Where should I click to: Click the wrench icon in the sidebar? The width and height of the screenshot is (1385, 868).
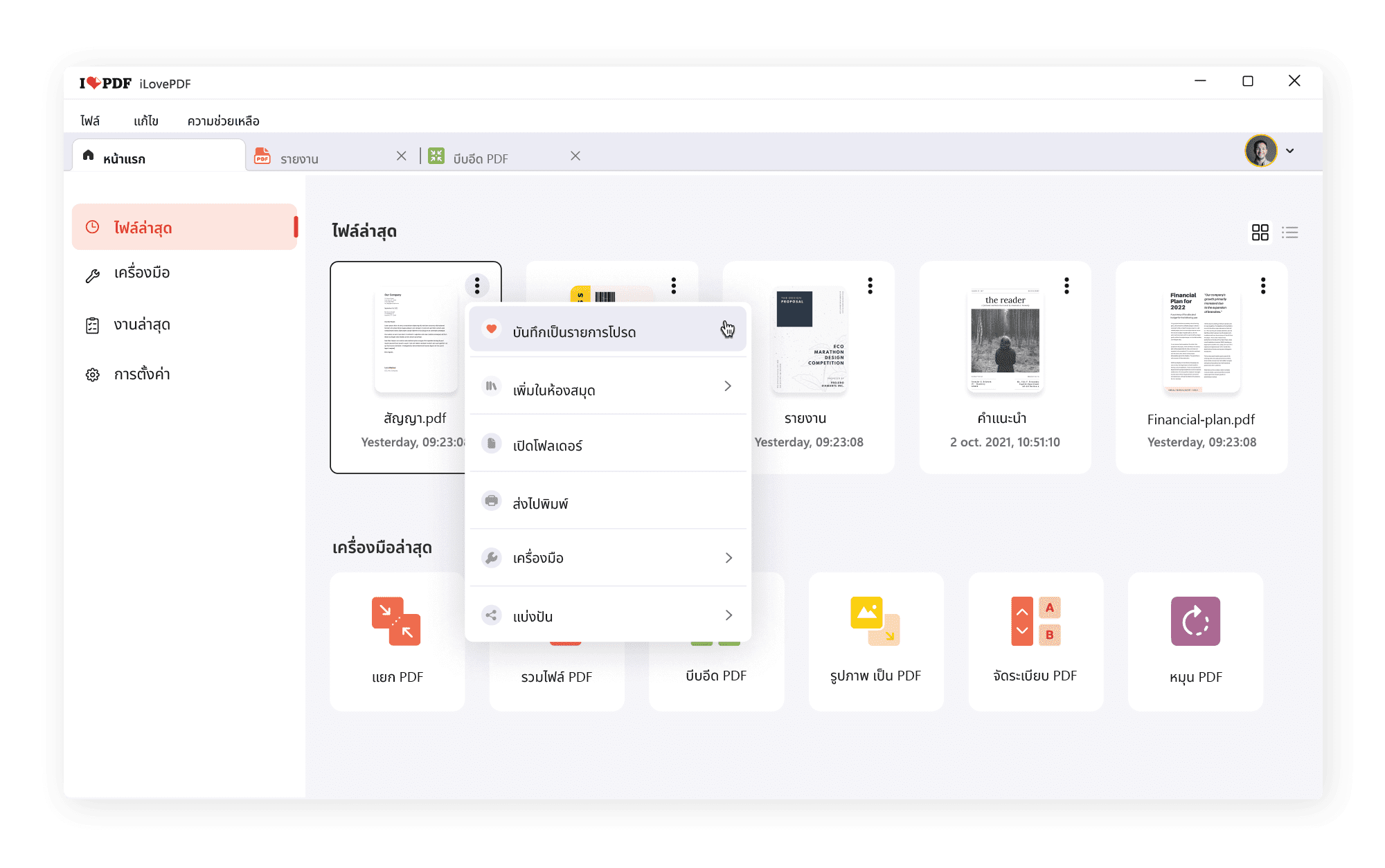[92, 275]
